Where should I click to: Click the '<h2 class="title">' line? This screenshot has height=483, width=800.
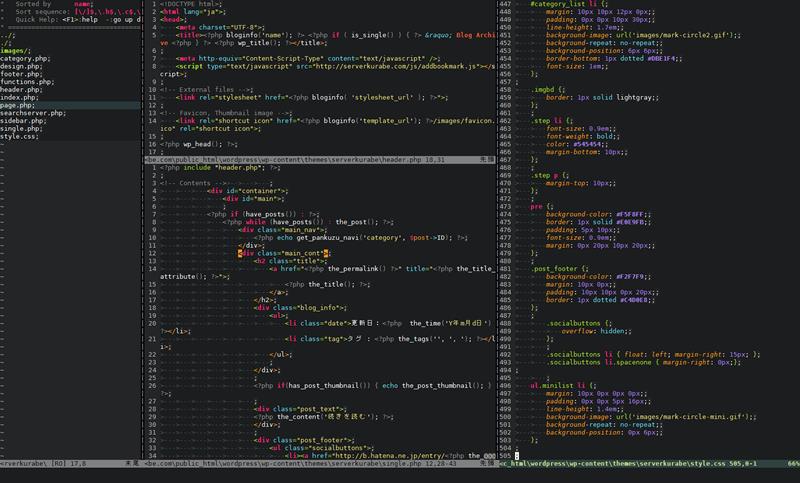290,261
